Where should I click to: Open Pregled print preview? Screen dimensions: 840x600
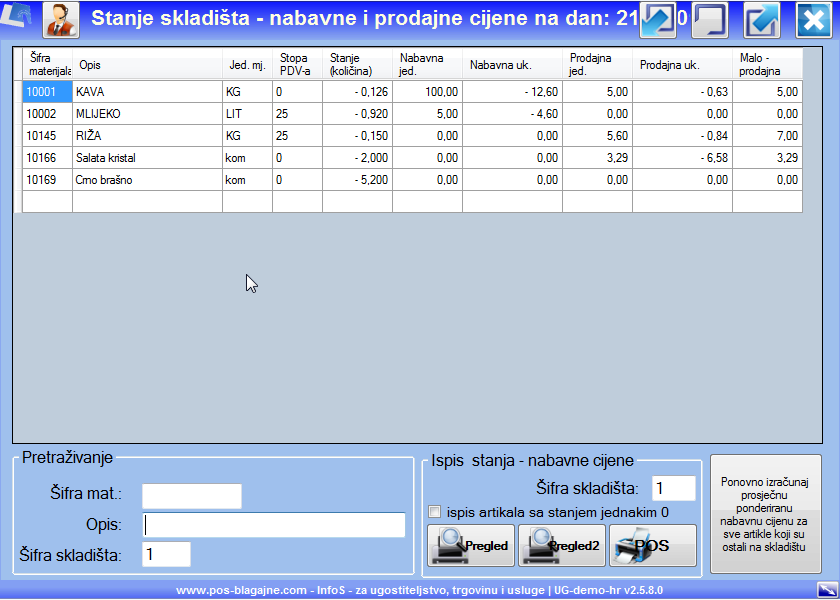click(x=471, y=546)
